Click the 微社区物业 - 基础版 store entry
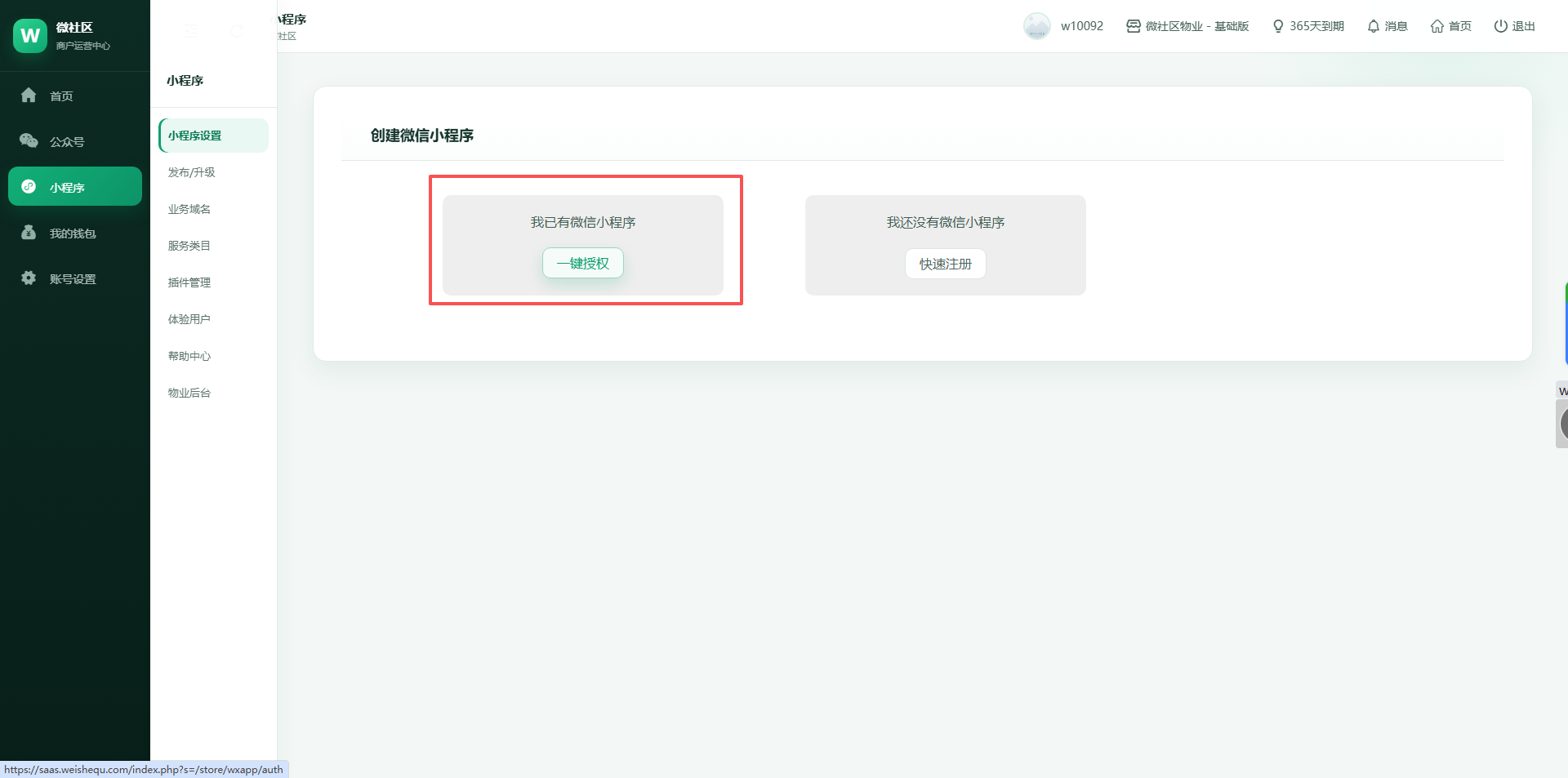1568x778 pixels. (1187, 26)
